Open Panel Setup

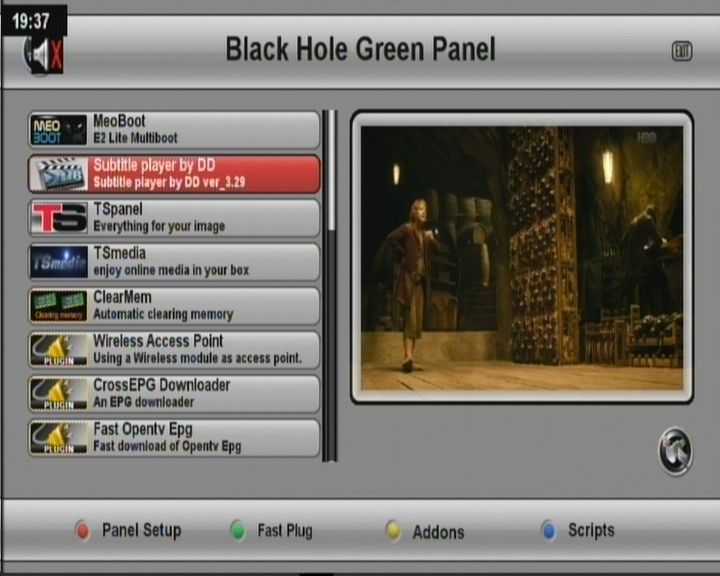click(x=141, y=530)
